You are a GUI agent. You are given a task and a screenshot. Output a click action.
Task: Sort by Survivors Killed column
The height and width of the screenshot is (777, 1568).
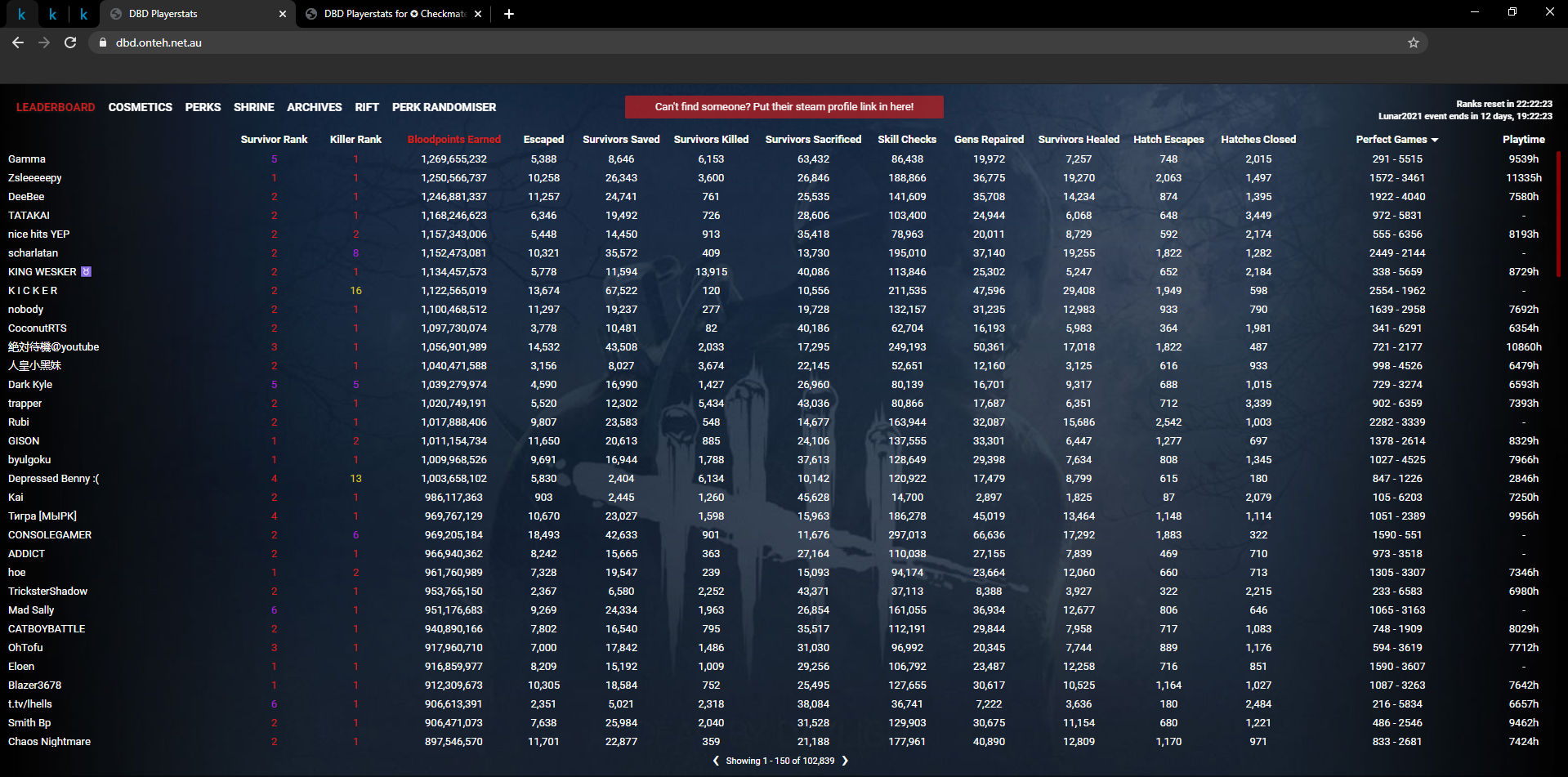click(711, 140)
